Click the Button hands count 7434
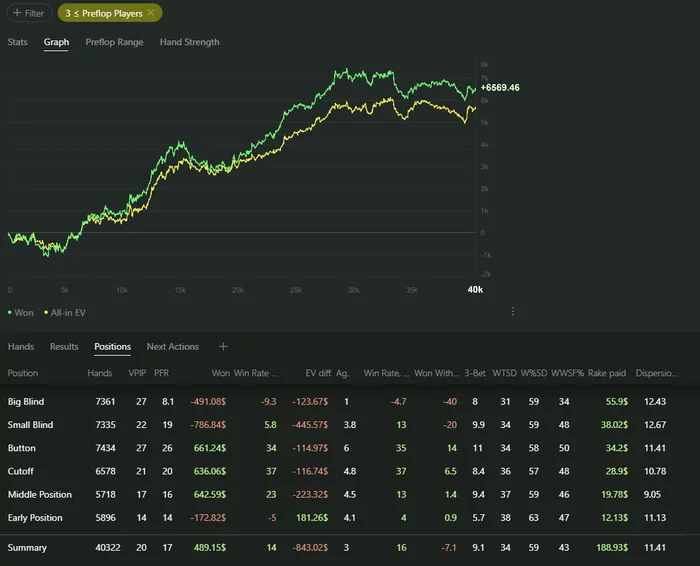The image size is (700, 566). [x=105, y=448]
